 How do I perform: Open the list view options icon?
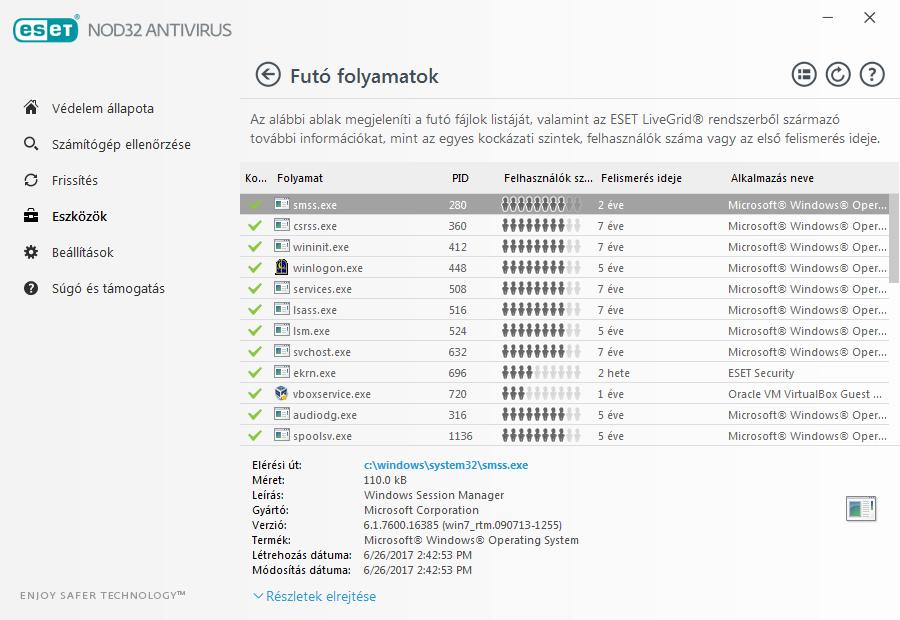click(804, 75)
